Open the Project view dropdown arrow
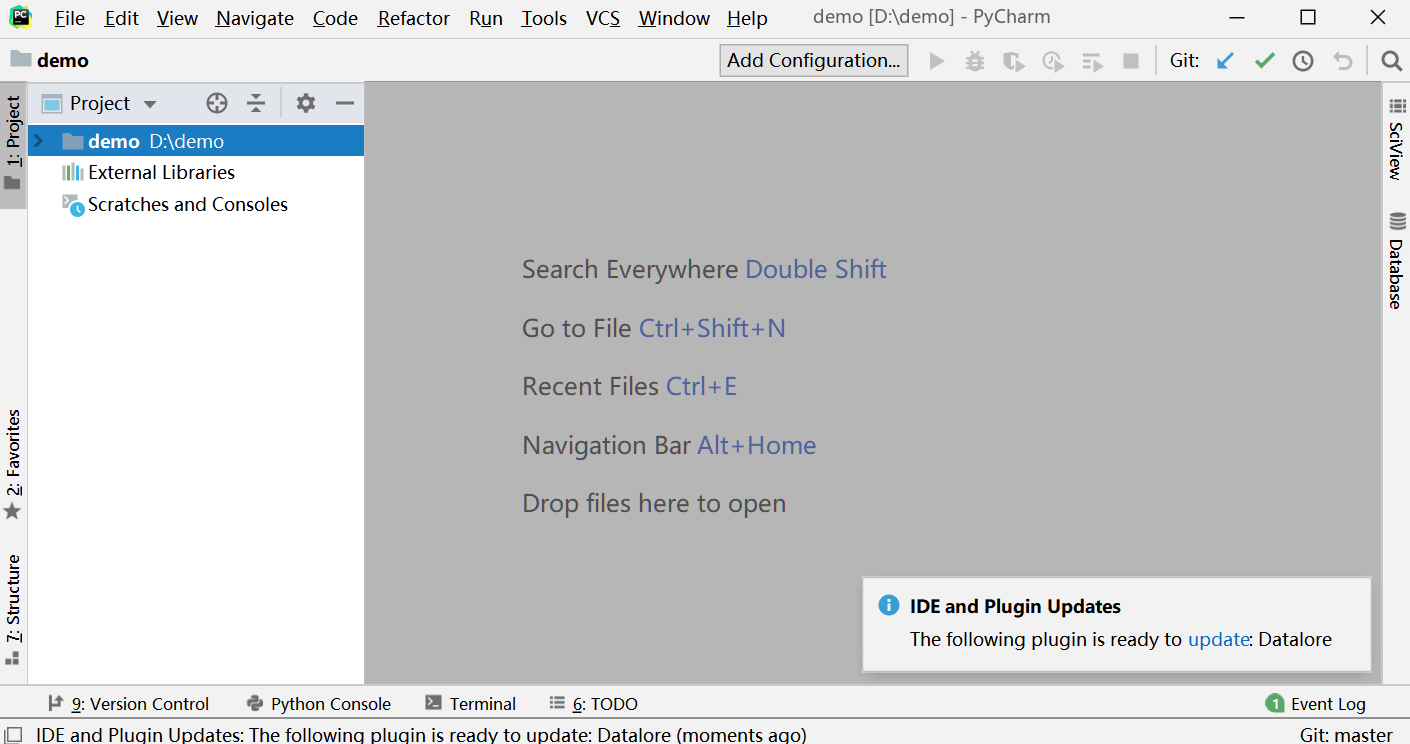1410x744 pixels. (x=150, y=104)
